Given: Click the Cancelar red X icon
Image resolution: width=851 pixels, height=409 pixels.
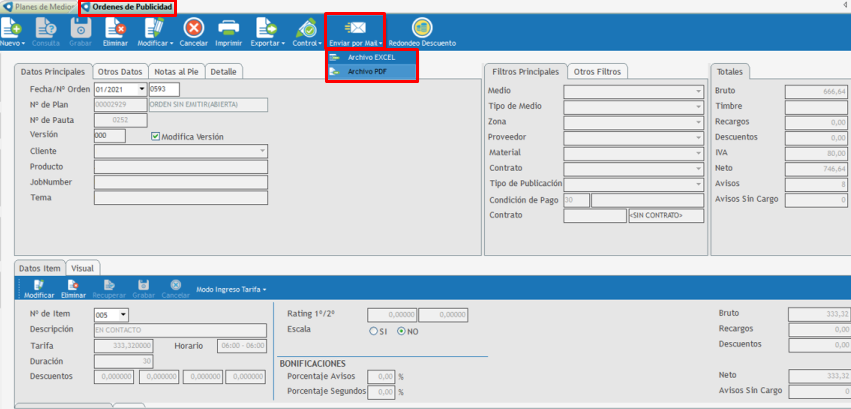Looking at the screenshot, I should [193, 29].
